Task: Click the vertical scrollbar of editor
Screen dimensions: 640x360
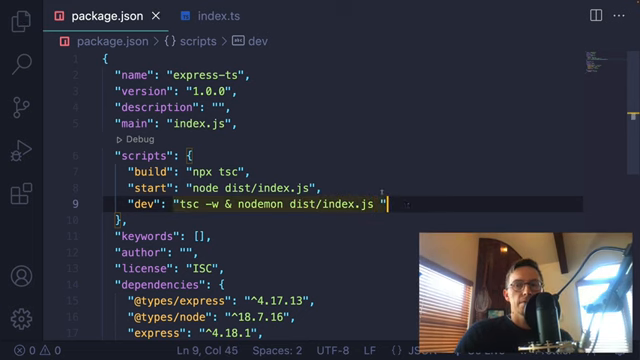Action: pyautogui.click(x=633, y=113)
